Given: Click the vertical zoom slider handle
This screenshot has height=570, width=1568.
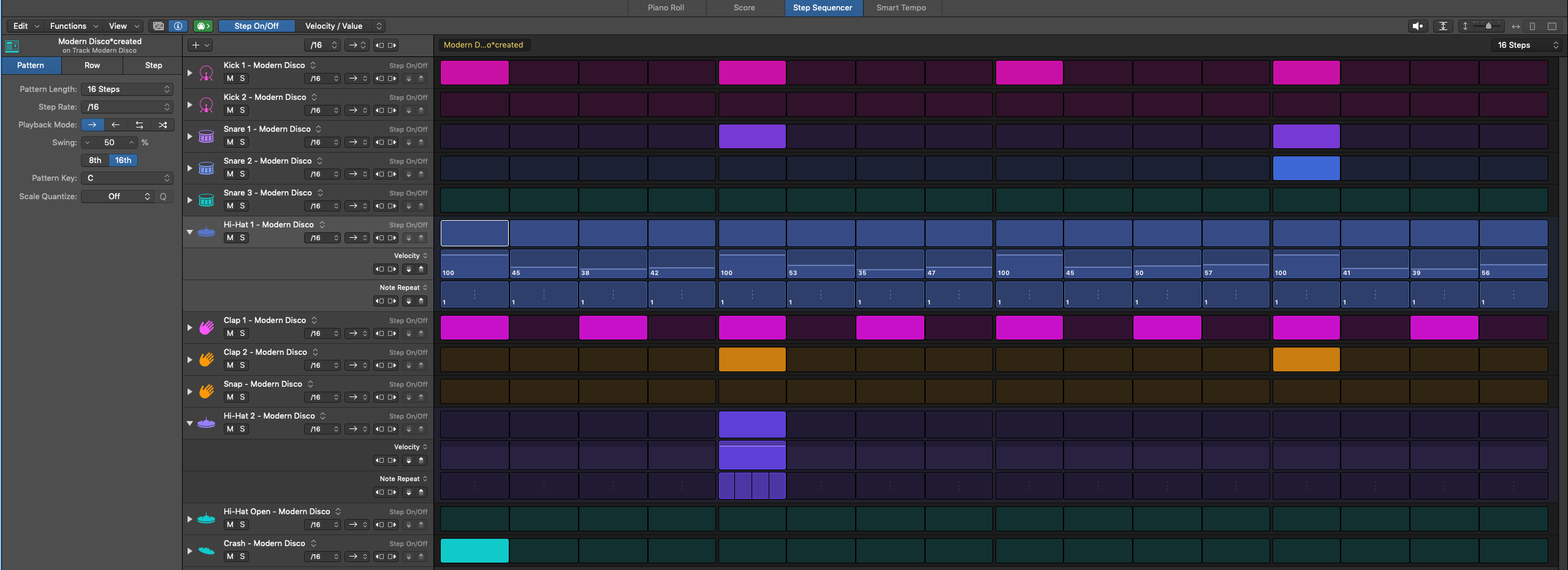Looking at the screenshot, I should pos(1488,26).
